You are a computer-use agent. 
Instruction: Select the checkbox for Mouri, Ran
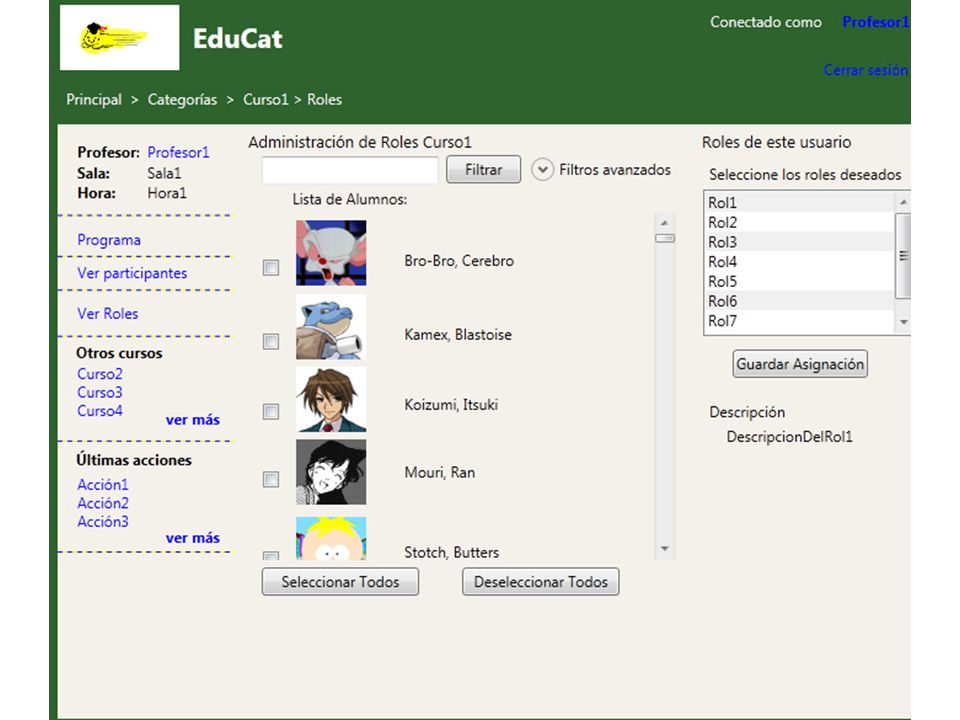coord(271,479)
